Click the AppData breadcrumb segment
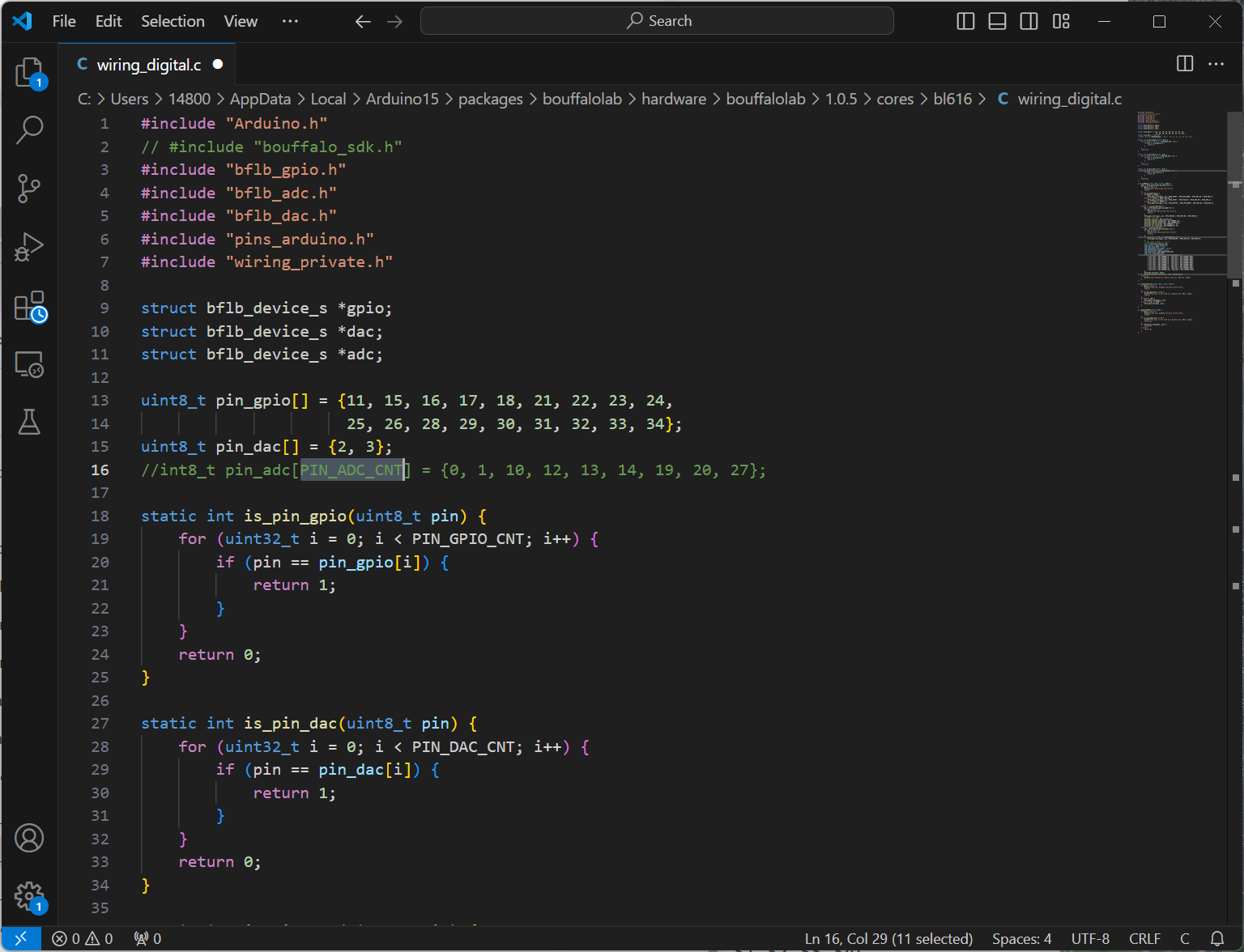This screenshot has height=952, width=1244. 260,99
